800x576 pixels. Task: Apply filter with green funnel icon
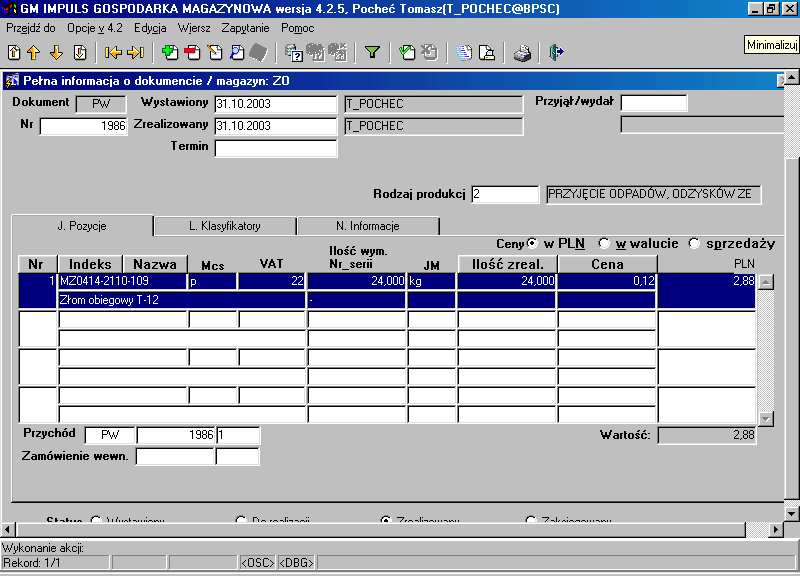372,52
